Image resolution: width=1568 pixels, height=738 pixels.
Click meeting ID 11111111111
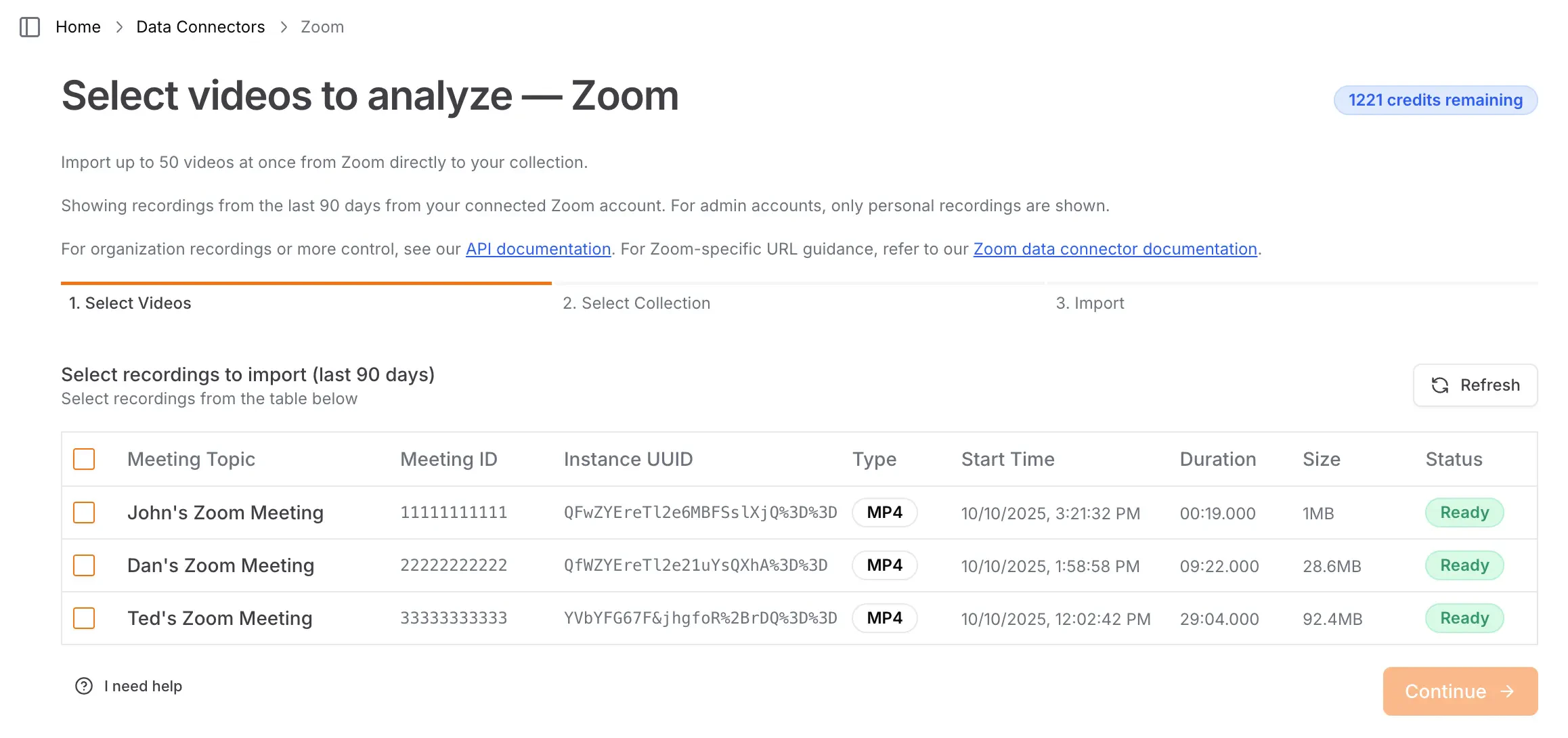point(454,513)
